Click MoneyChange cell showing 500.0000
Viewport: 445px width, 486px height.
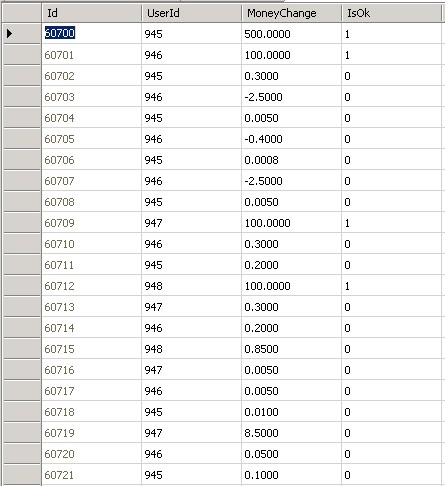tap(291, 33)
